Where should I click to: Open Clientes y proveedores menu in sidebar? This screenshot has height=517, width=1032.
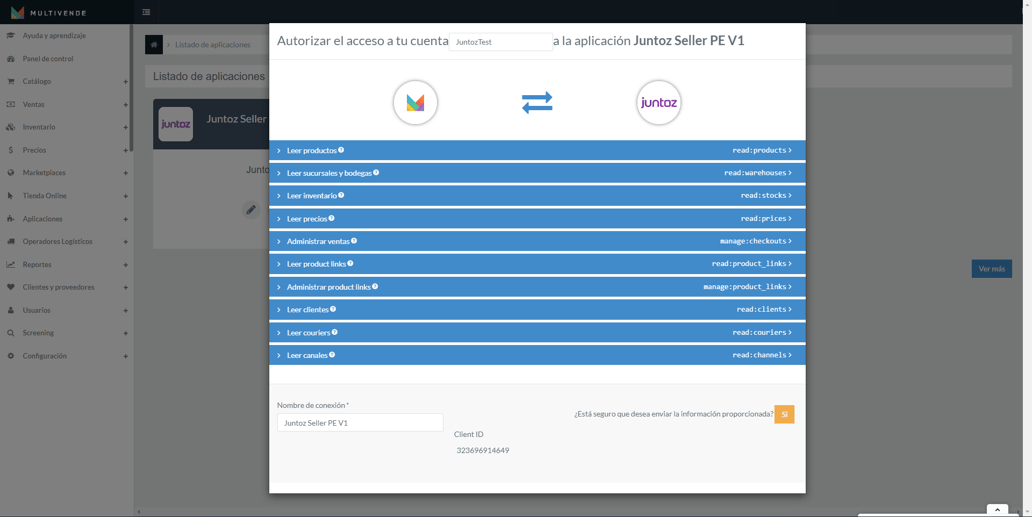[58, 287]
